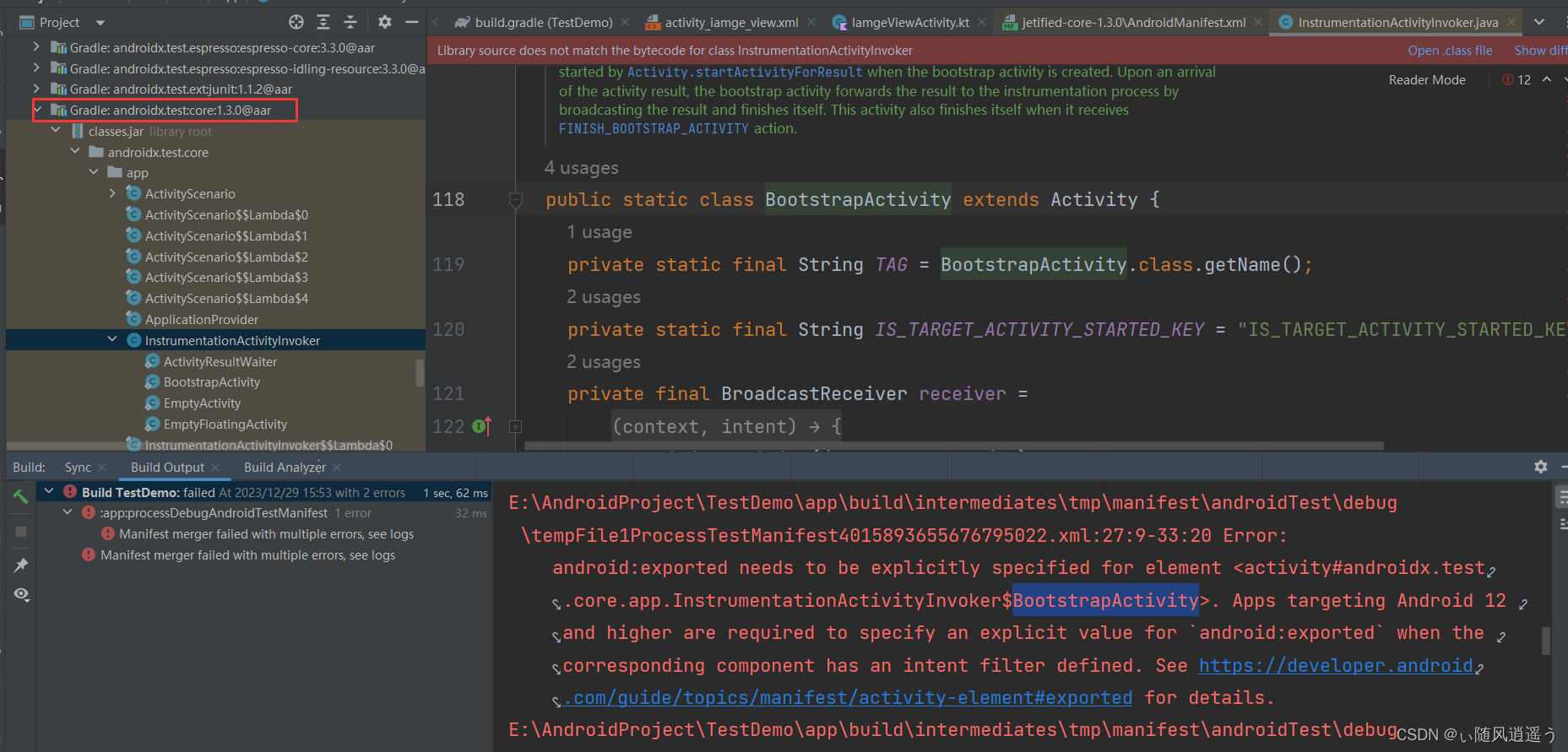Image resolution: width=1568 pixels, height=752 pixels.
Task: Click the green hammer rebuild icon
Action: click(21, 496)
